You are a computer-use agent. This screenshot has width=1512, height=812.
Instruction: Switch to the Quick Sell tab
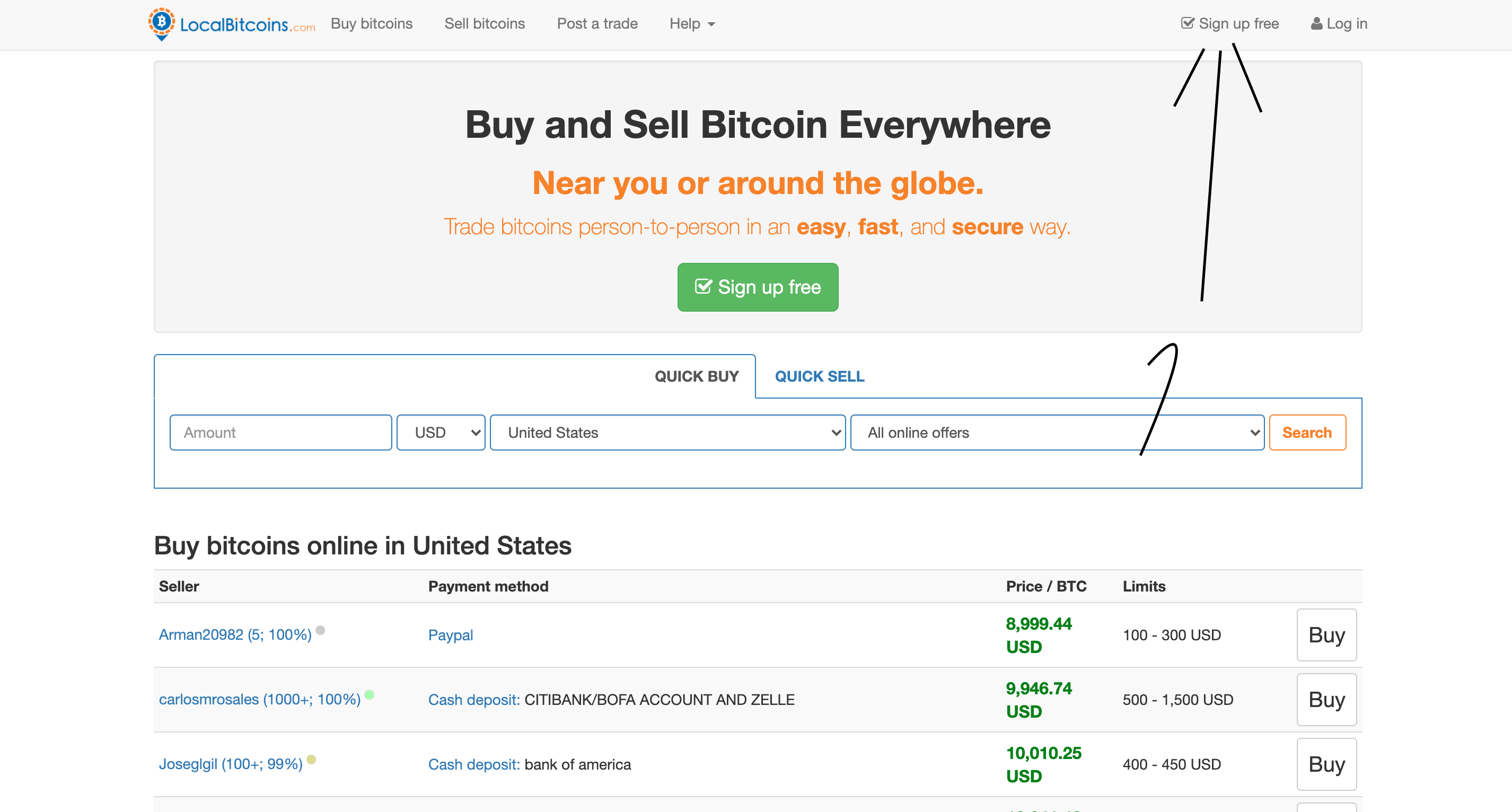point(820,376)
